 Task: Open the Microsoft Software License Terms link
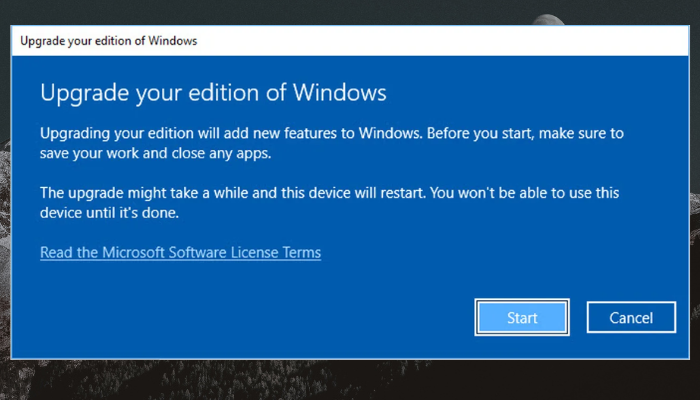(180, 253)
